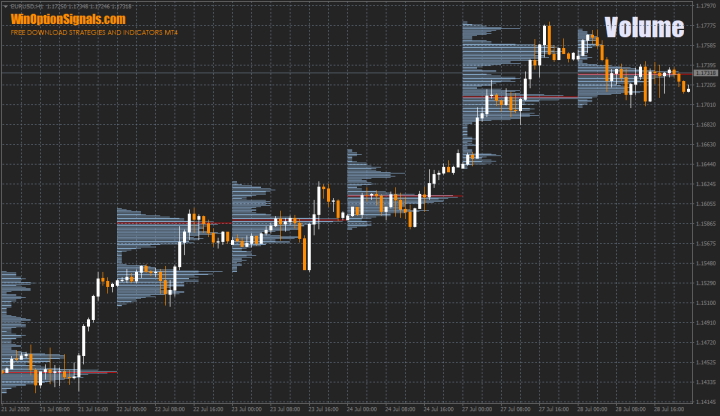Open the WinOptionSignals.com logo link
720x416 pixels.
point(68,19)
